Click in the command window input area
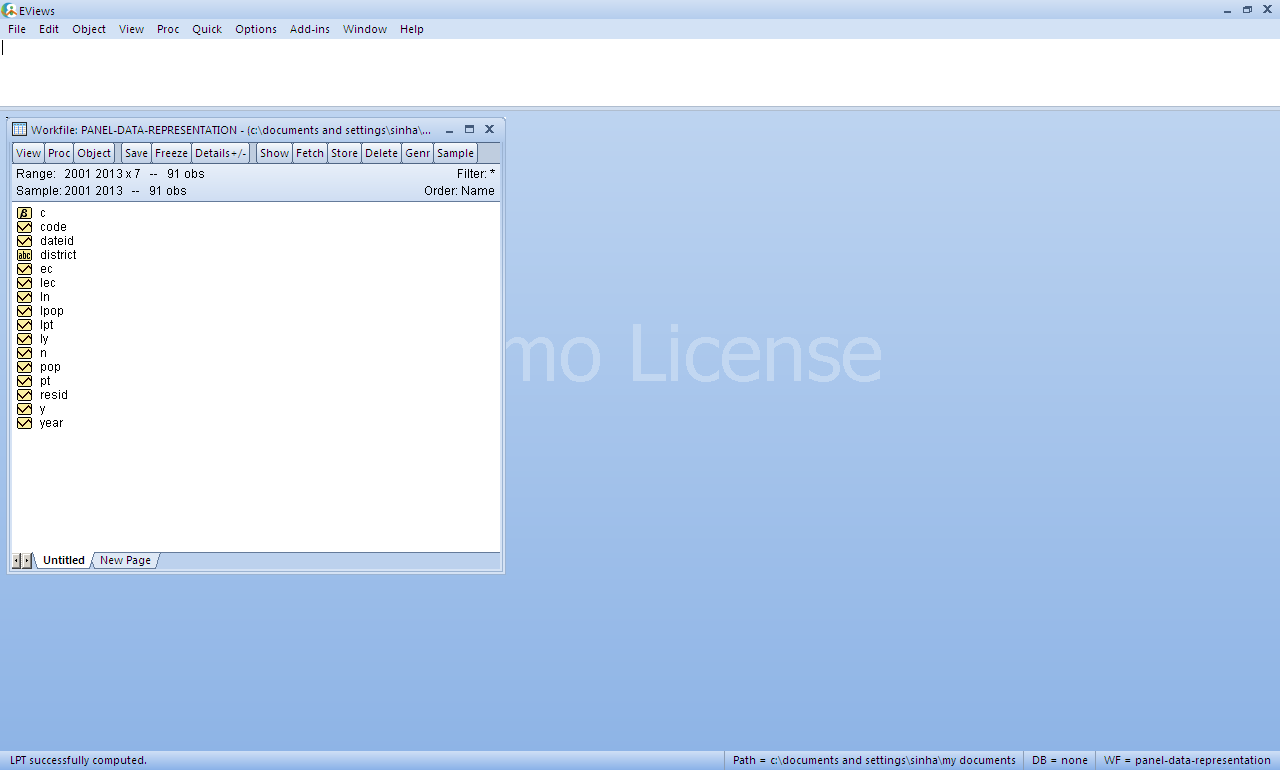1280x770 pixels. pos(640,72)
